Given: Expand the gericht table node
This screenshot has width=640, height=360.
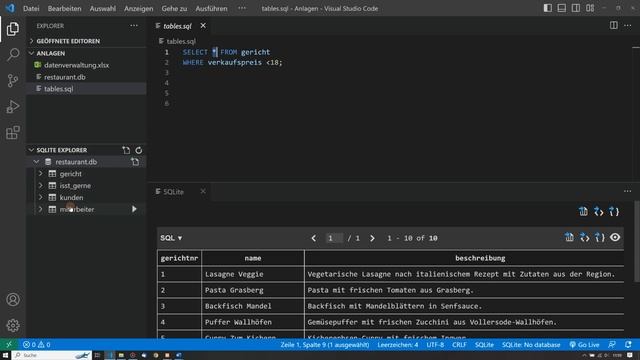Looking at the screenshot, I should click(x=40, y=174).
